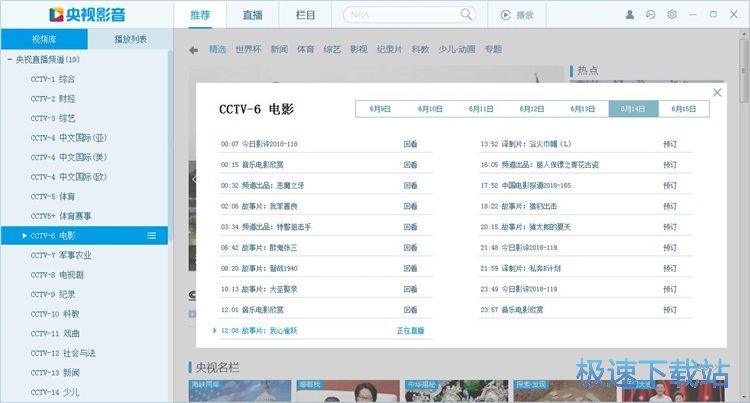The width and height of the screenshot is (750, 403).
Task: Click 预订 for the 16:05 频道出品
Action: 670,164
